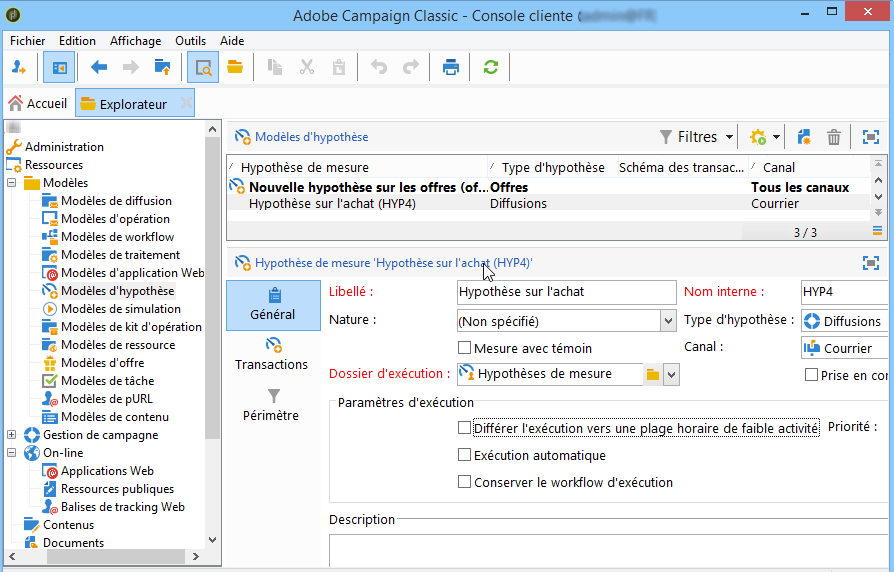Click the copy toolbar icon

point(275,67)
